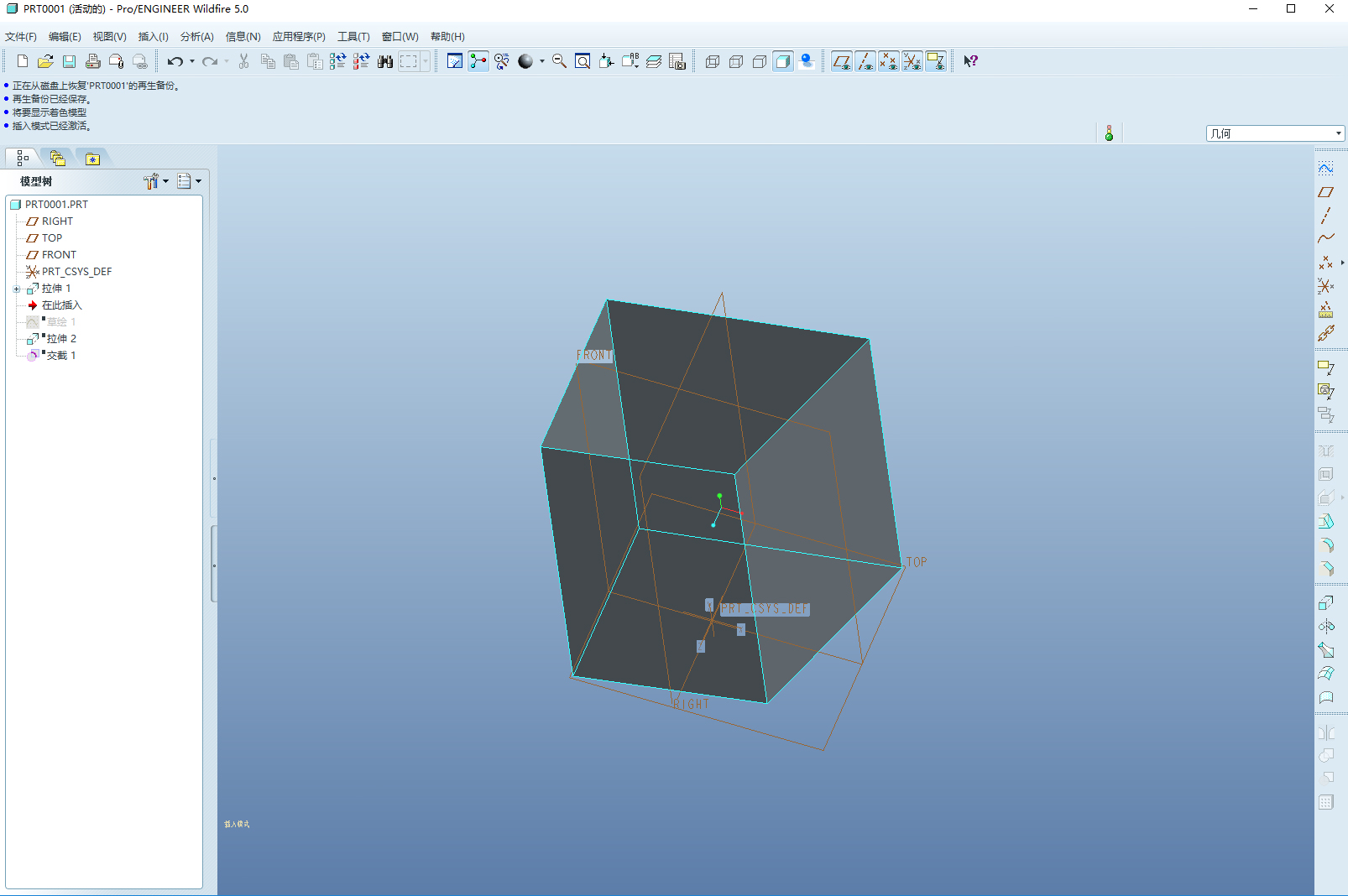
Task: Click the Open file folder icon
Action: coord(45,61)
